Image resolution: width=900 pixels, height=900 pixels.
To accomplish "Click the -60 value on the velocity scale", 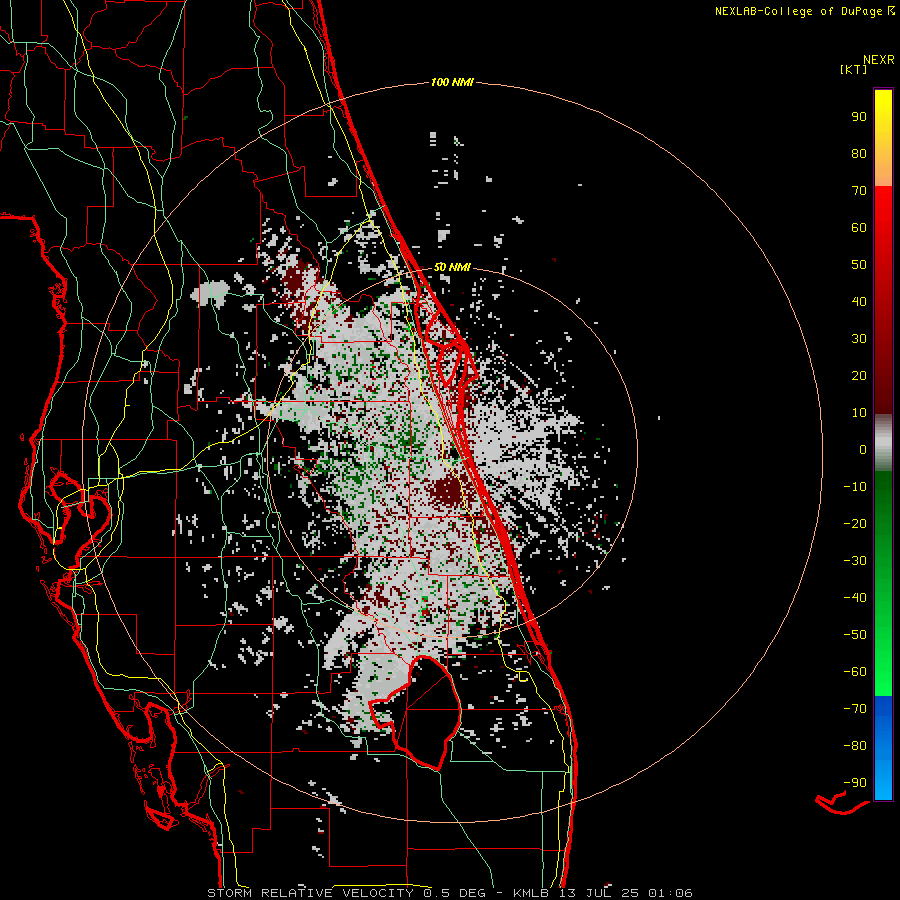I will click(855, 672).
